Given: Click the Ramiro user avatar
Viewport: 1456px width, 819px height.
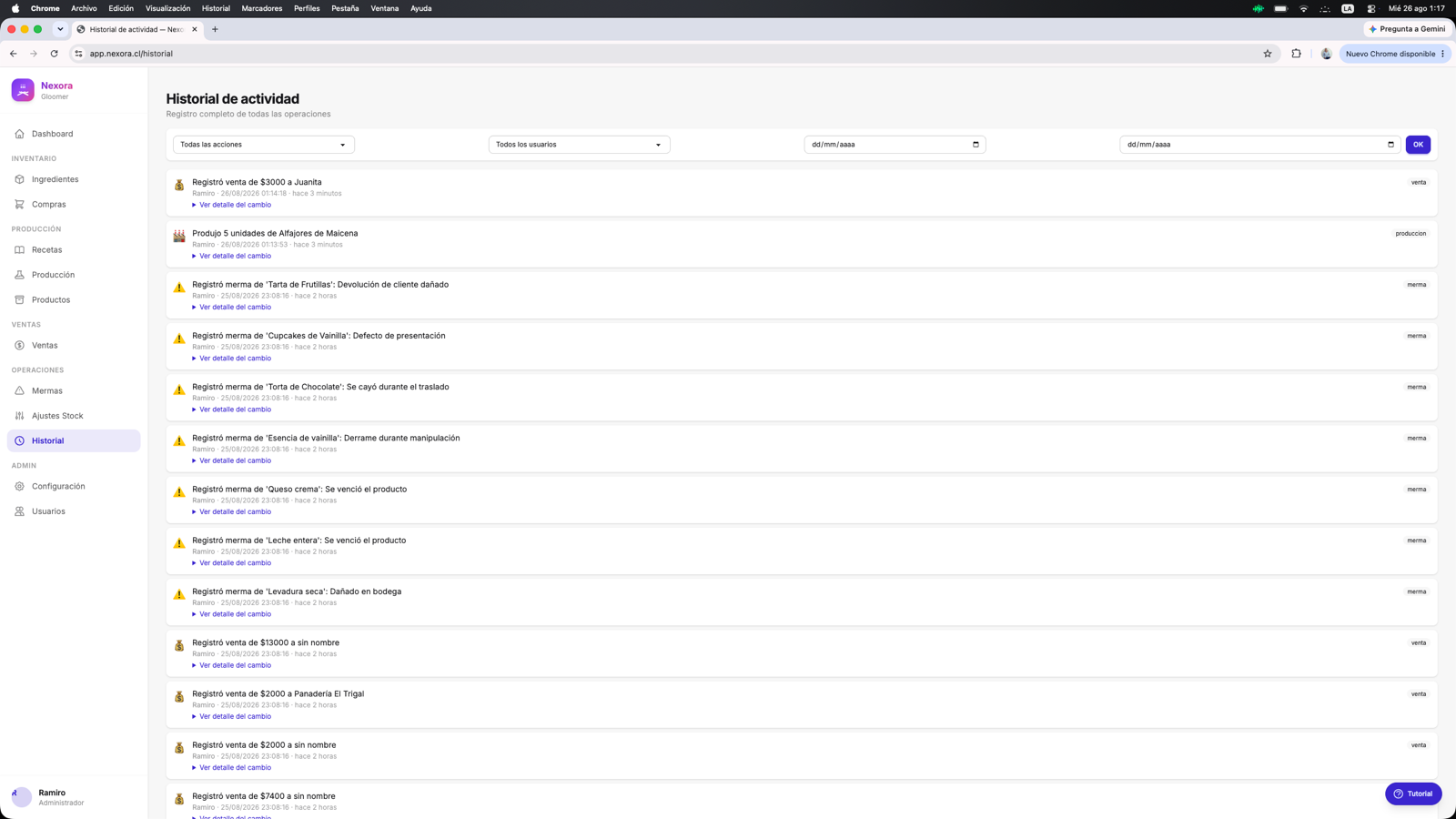Looking at the screenshot, I should coord(22,797).
